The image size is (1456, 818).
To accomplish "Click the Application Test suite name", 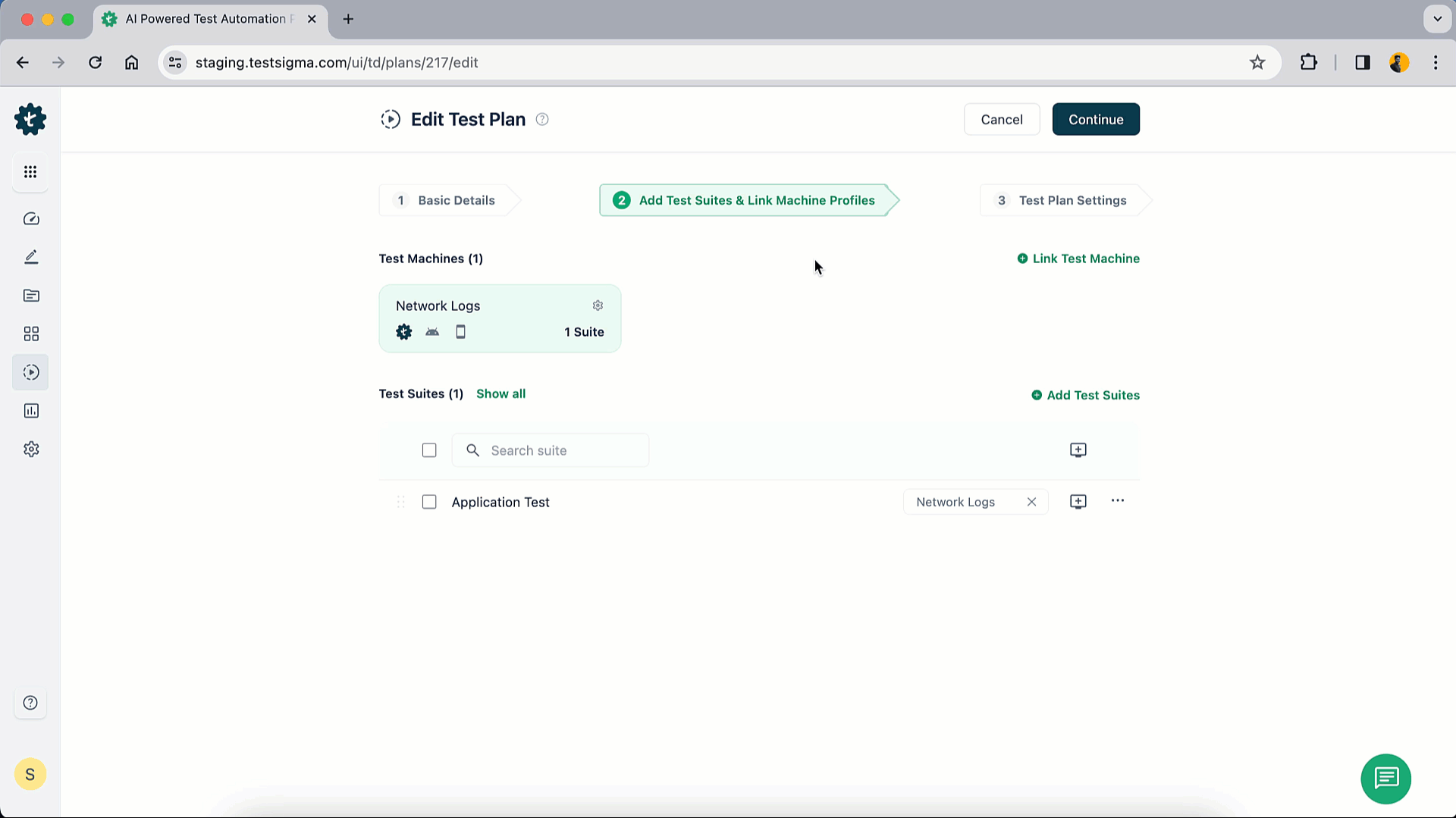I will point(500,502).
